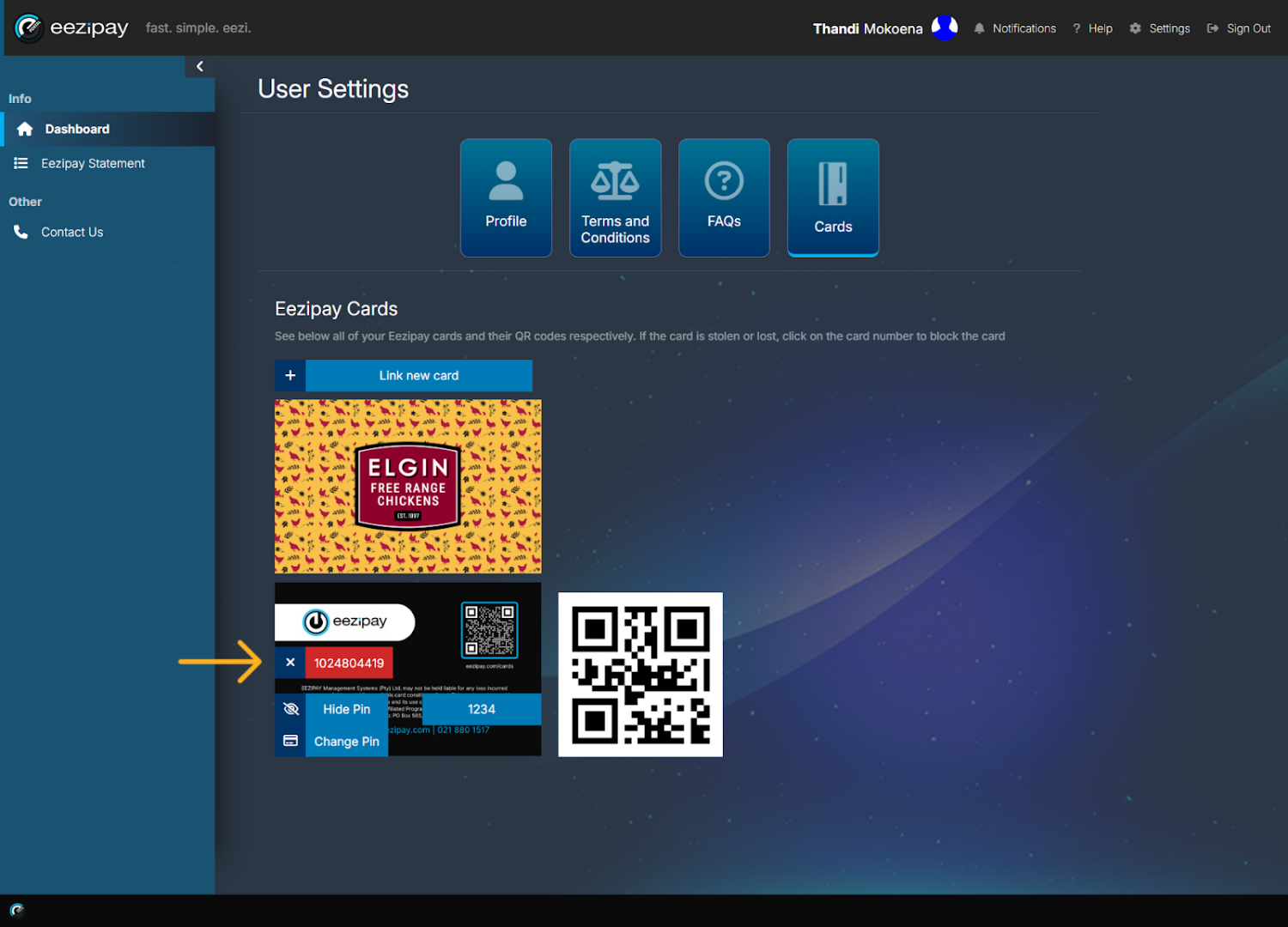Collapse the sidebar with the chevron arrow
Image resolution: width=1288 pixels, height=927 pixels.
pyautogui.click(x=200, y=66)
